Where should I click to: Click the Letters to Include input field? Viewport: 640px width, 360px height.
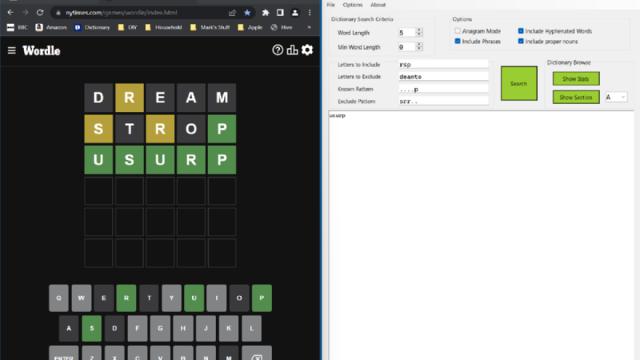coord(443,64)
